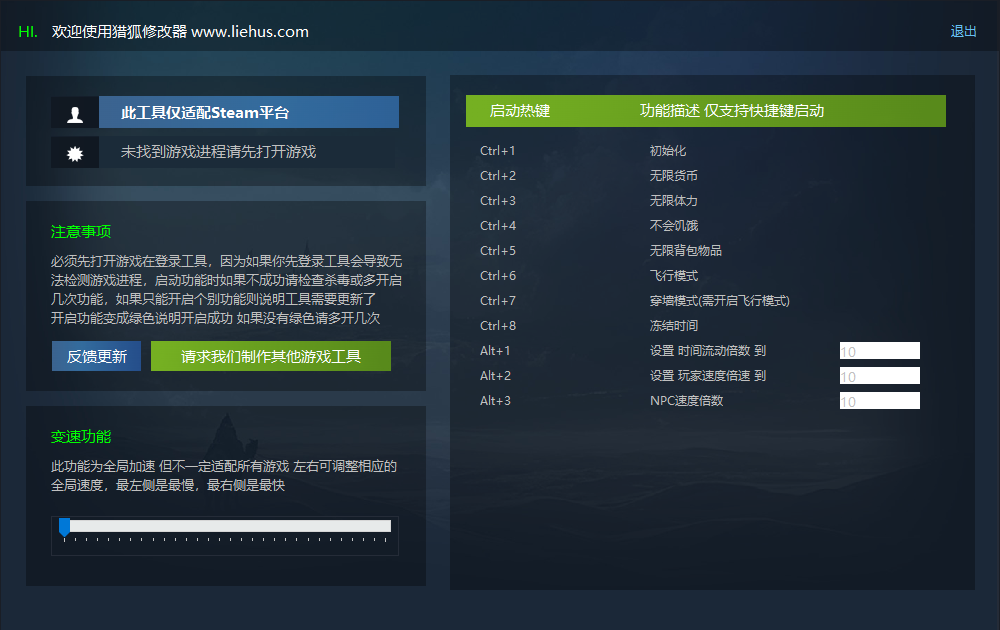Click the green HI. greeting
The width and height of the screenshot is (1000, 630).
click(28, 32)
